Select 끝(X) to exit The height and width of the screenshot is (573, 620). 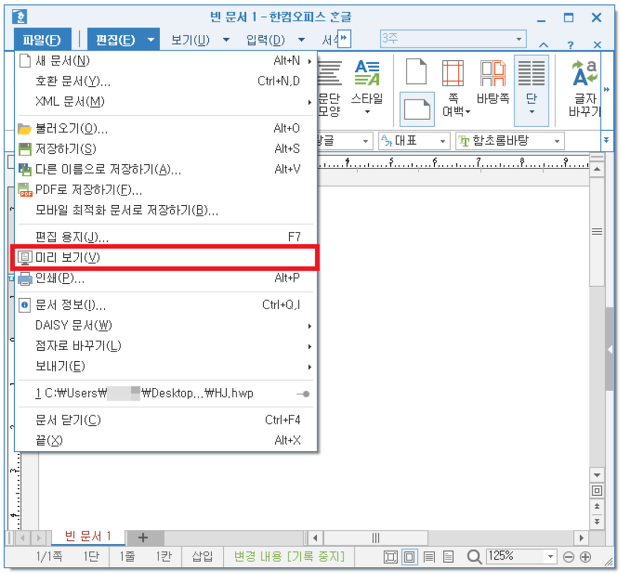coord(165,440)
